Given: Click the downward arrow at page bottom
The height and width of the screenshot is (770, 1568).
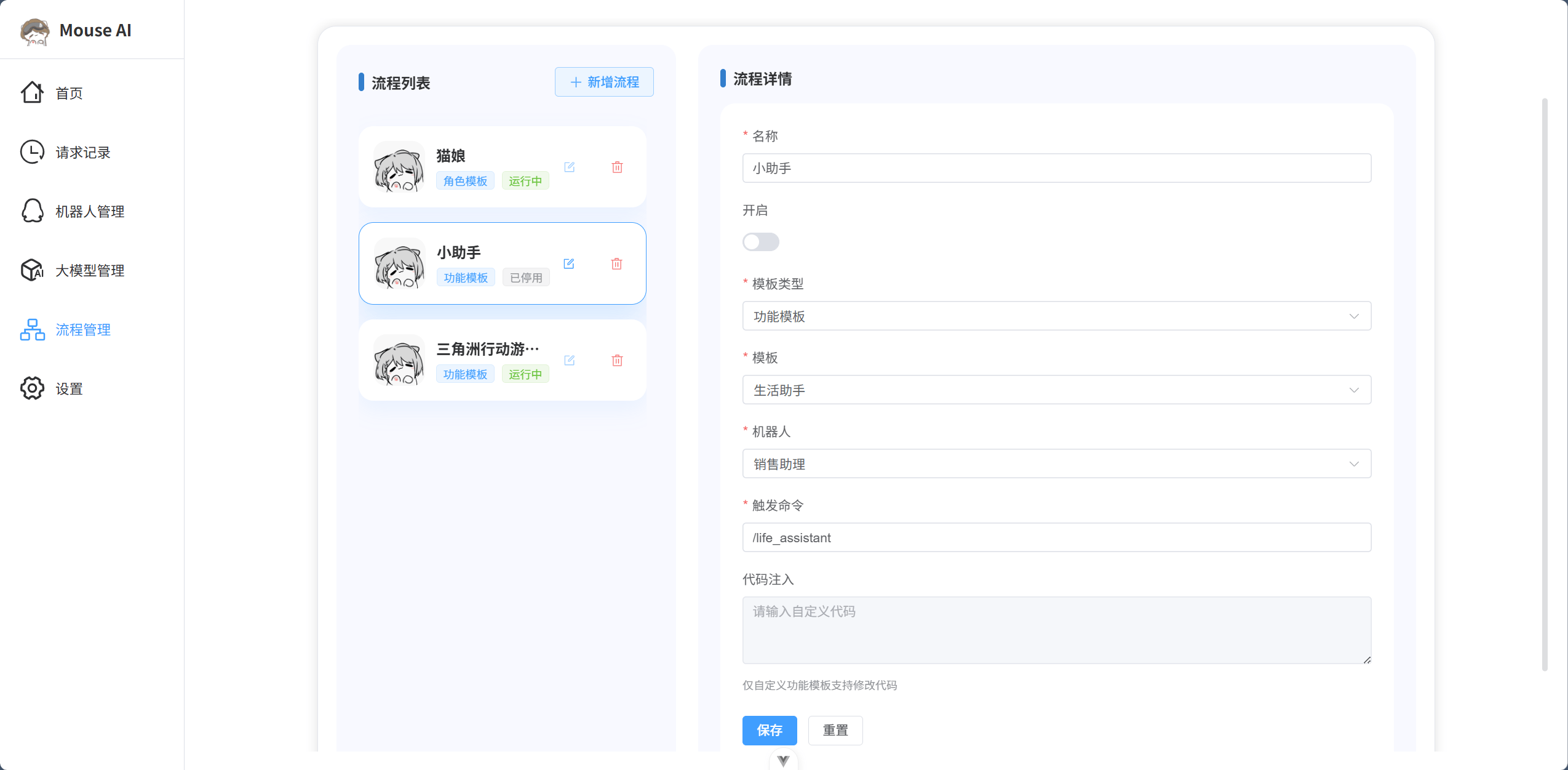Looking at the screenshot, I should tap(783, 760).
